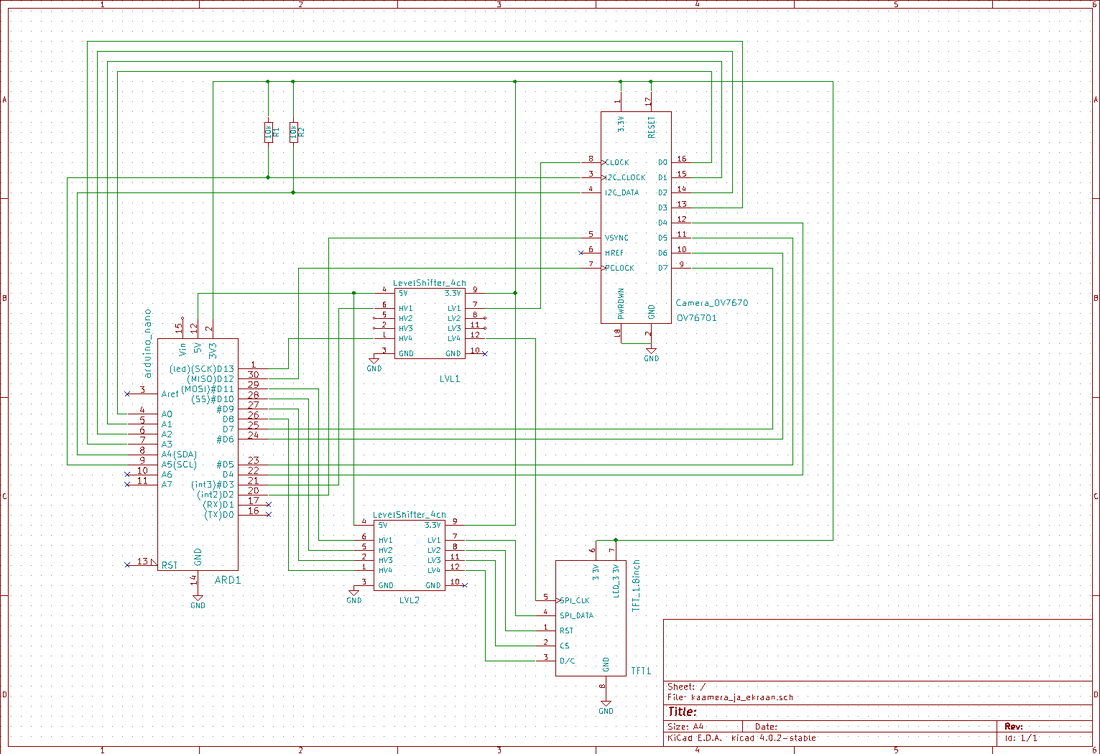This screenshot has width=1100, height=754.
Task: Click the no-connect X on Aref pin
Action: [127, 394]
